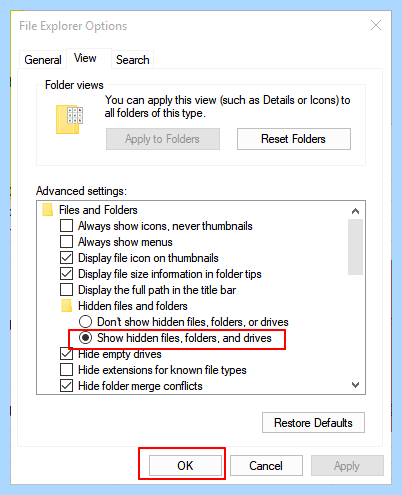Enable Display the full path in title bar
The image size is (402, 495).
pyautogui.click(x=66, y=290)
